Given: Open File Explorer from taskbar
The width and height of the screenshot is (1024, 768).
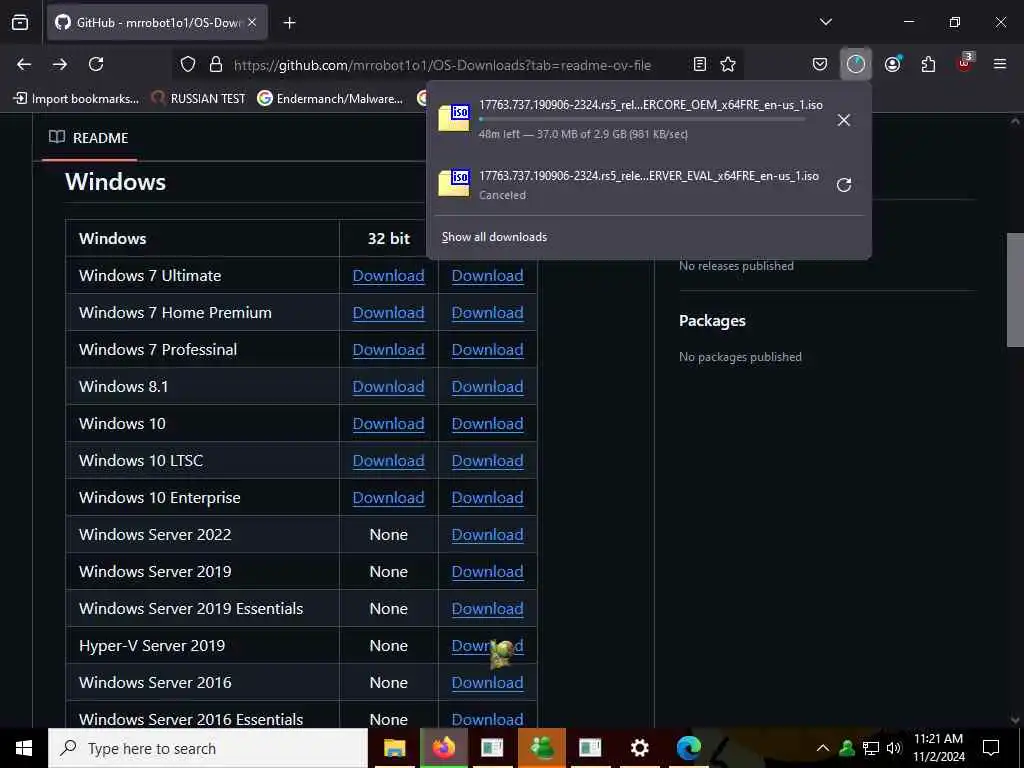Looking at the screenshot, I should tap(394, 748).
